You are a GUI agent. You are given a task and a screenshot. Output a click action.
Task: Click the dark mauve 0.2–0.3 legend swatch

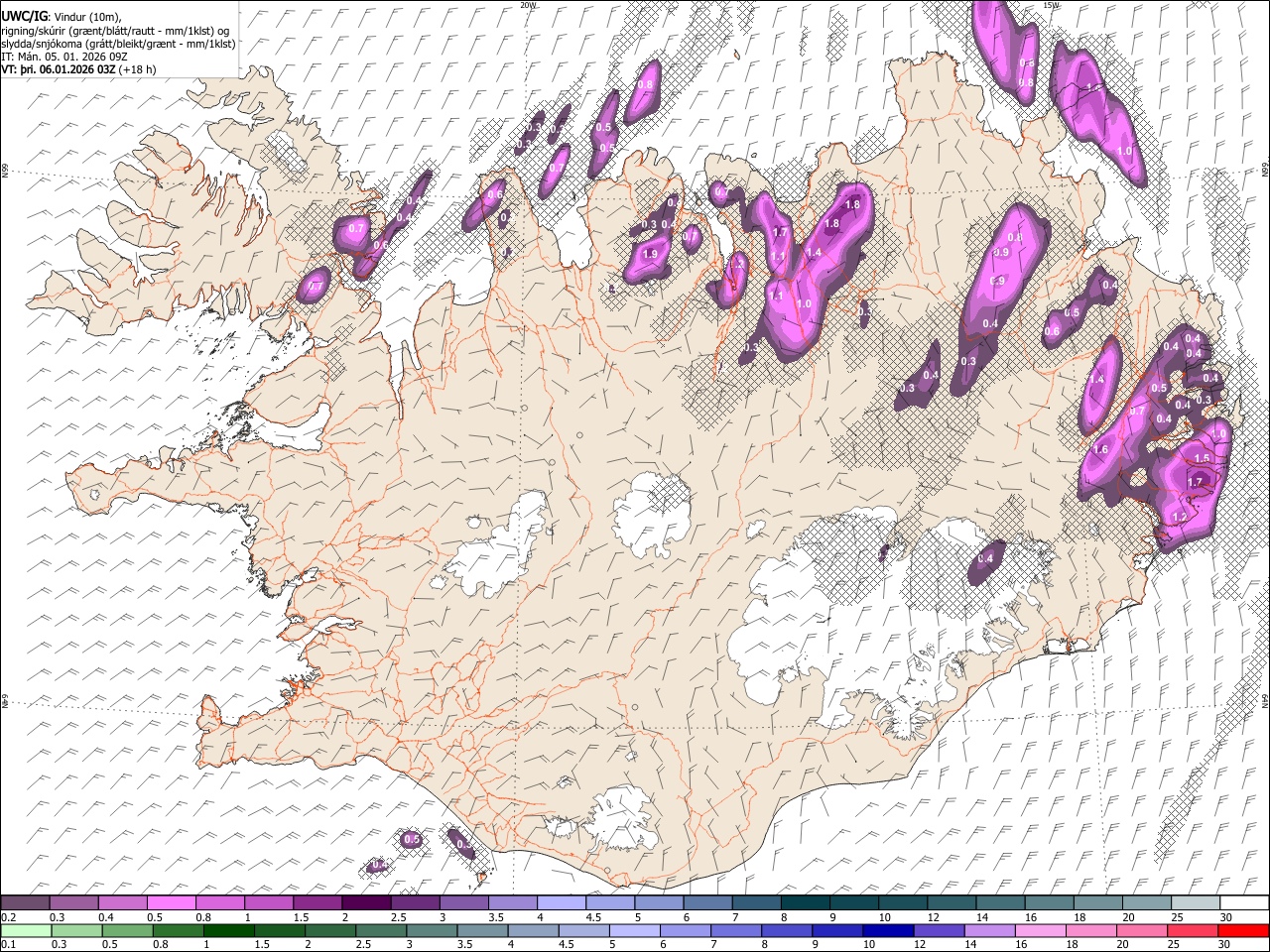coord(25,902)
